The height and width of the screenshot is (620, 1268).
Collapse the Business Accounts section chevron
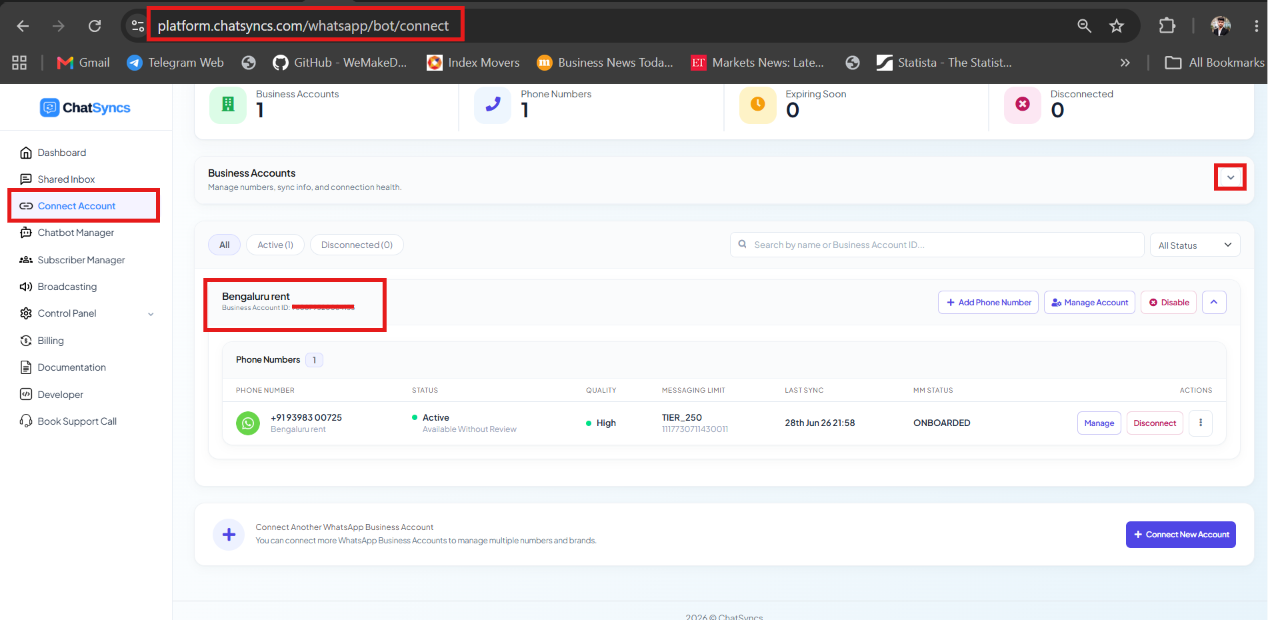1230,178
